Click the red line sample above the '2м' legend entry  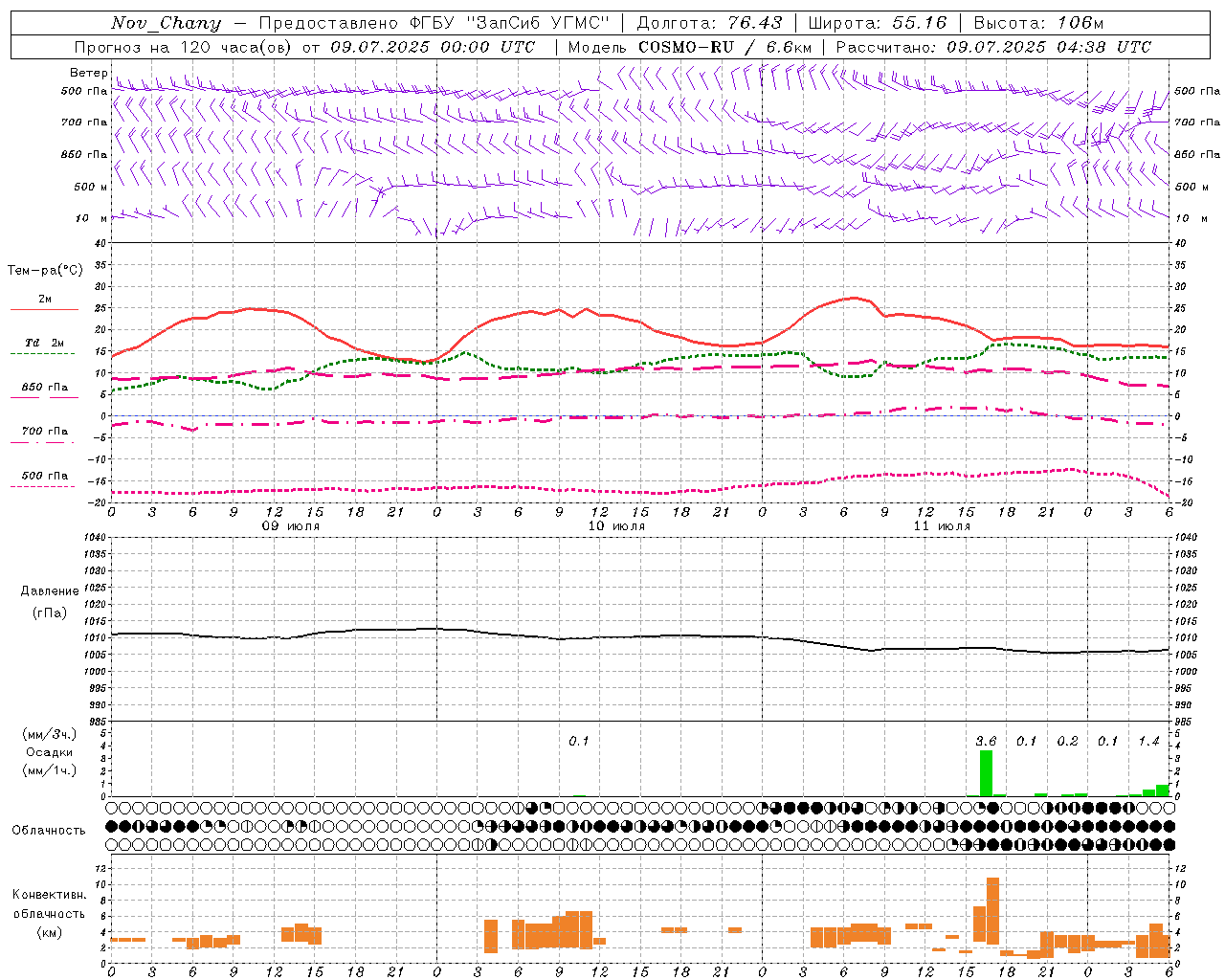(x=44, y=309)
